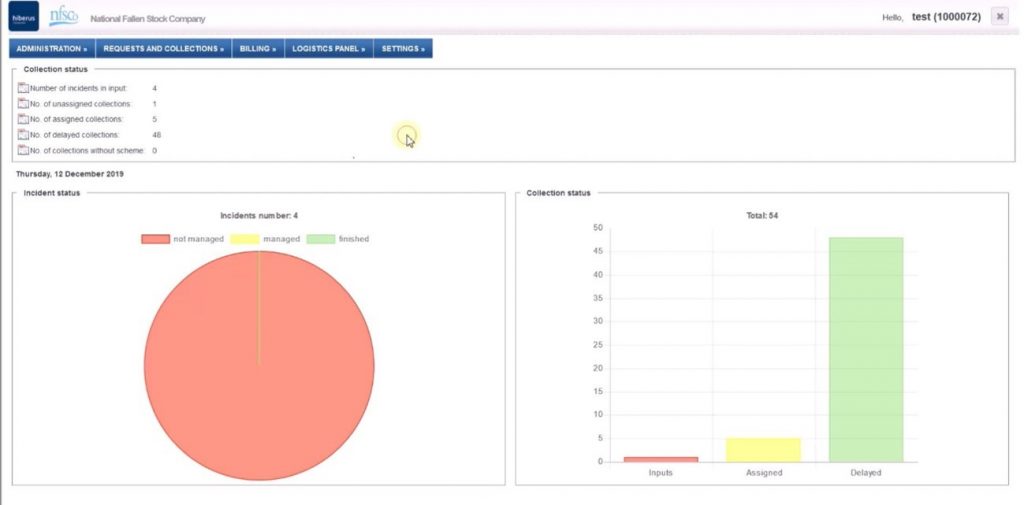Click the not managed legend text

pos(199,239)
